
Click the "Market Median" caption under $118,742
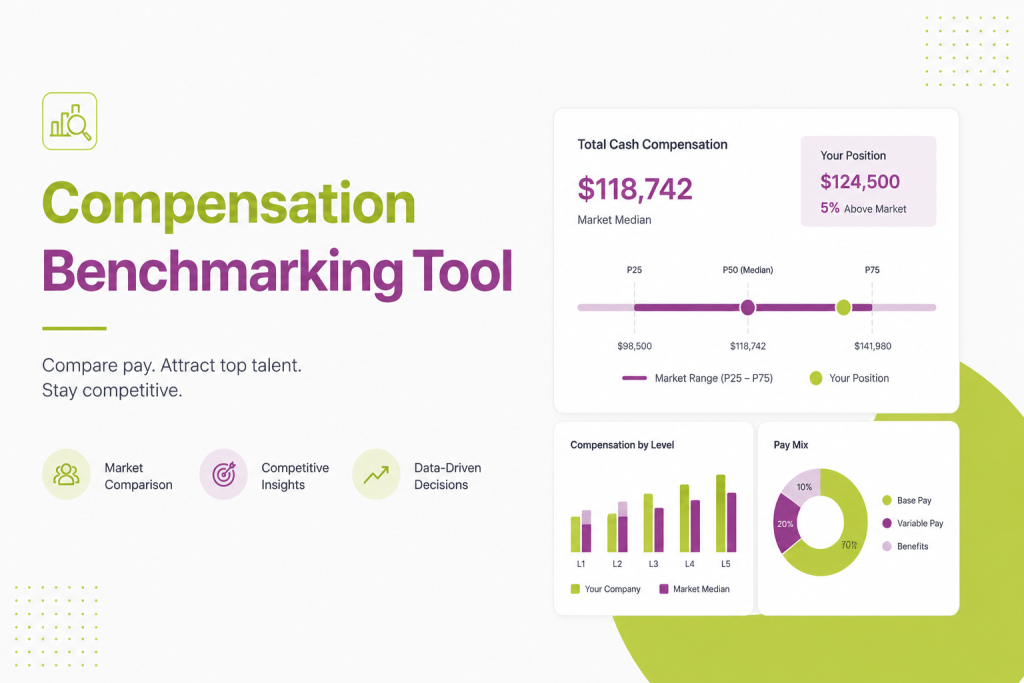click(615, 220)
